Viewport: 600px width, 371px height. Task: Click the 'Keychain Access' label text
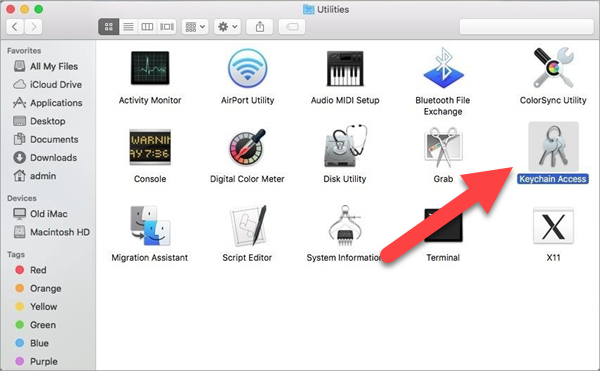click(553, 179)
